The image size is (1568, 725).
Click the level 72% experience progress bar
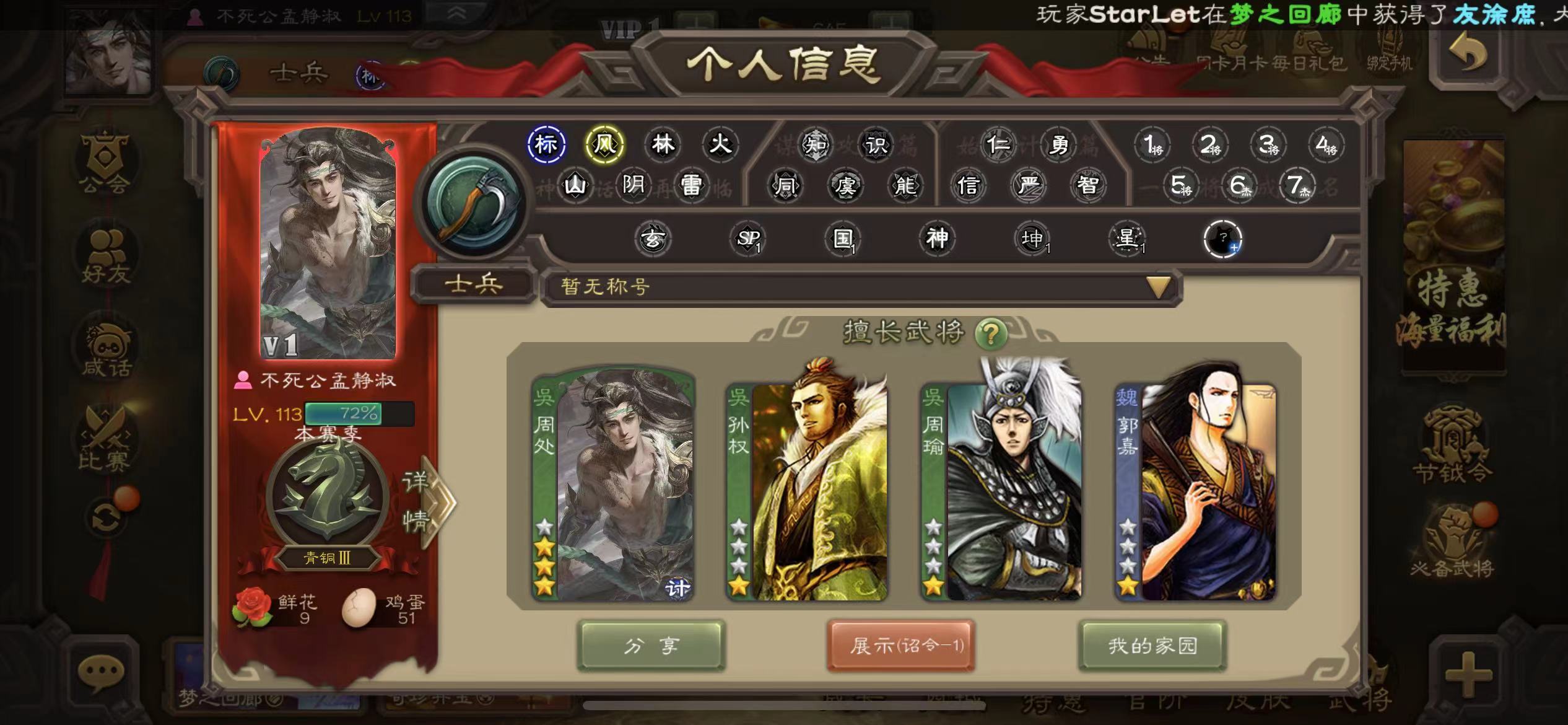click(x=359, y=413)
